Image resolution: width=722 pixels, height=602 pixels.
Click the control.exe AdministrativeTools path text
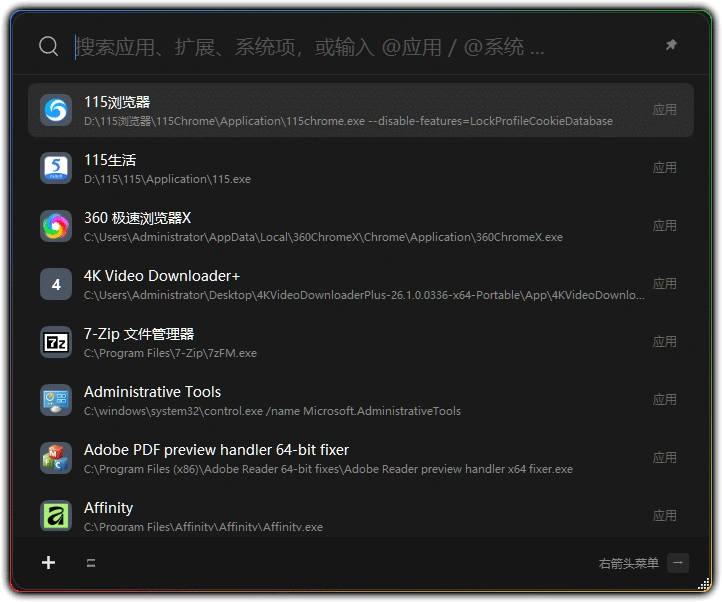(x=272, y=411)
